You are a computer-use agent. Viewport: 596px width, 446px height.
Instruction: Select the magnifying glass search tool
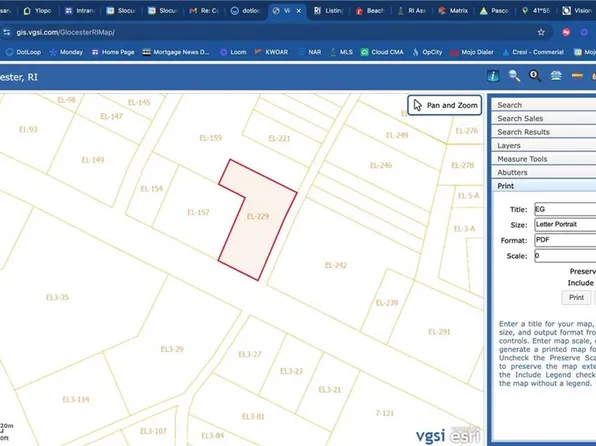tap(514, 76)
